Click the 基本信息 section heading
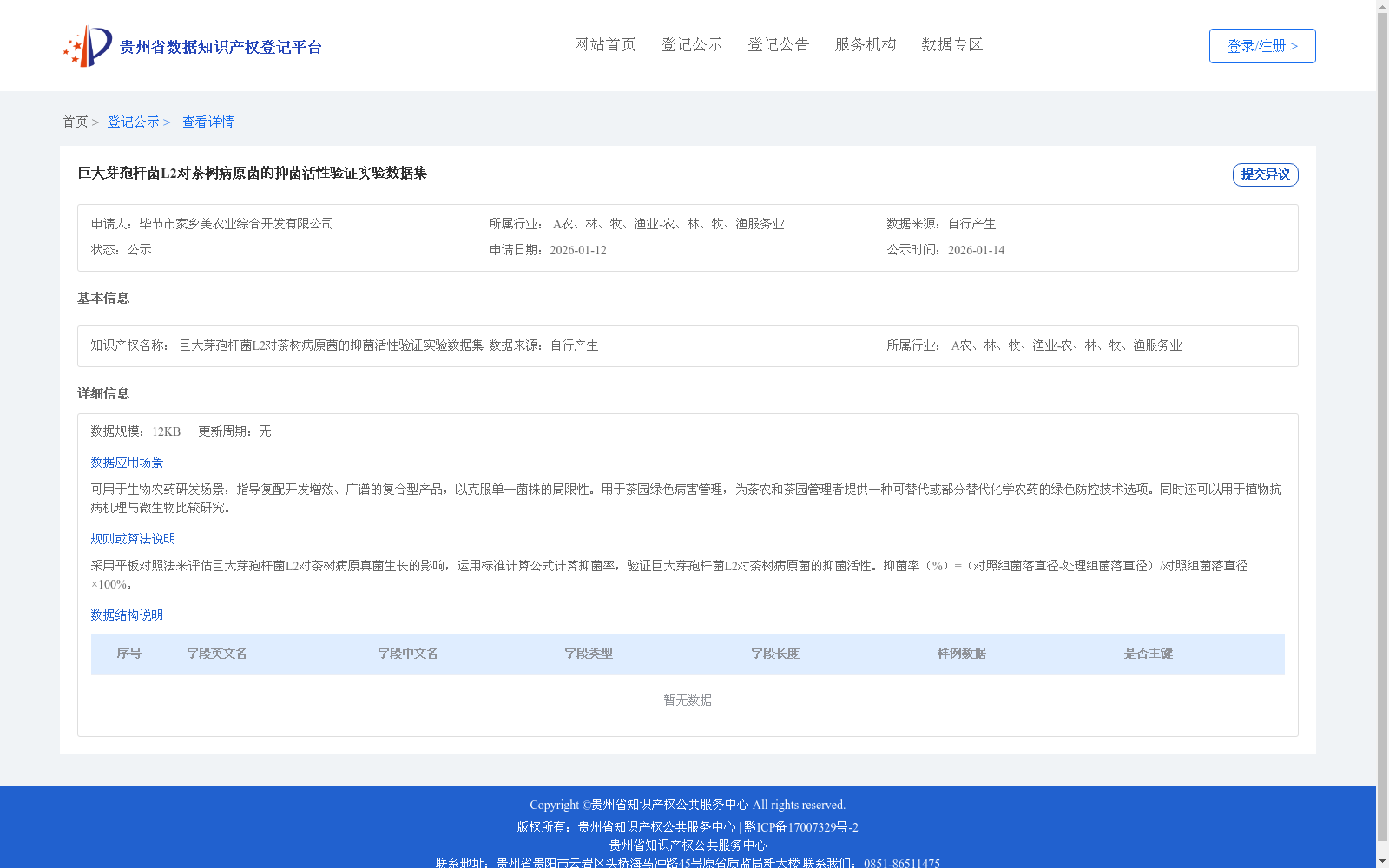Screen dimensions: 1389x868 [x=103, y=298]
